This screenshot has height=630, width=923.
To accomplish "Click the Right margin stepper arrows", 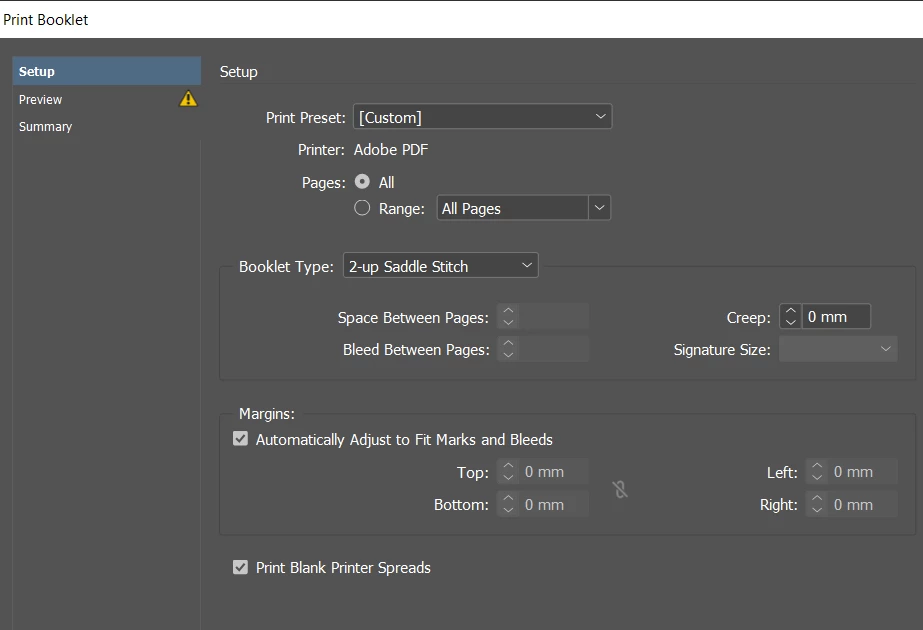I will click(x=817, y=505).
